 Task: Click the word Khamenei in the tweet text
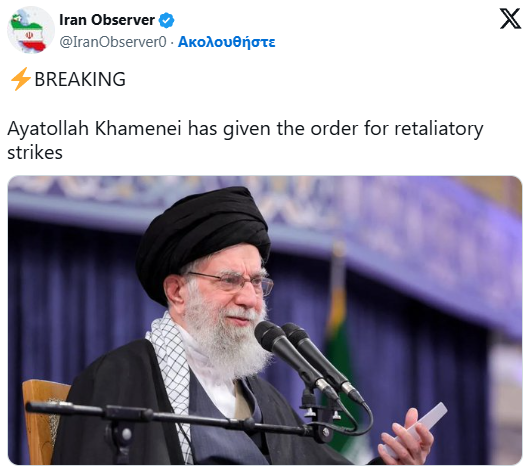(138, 129)
